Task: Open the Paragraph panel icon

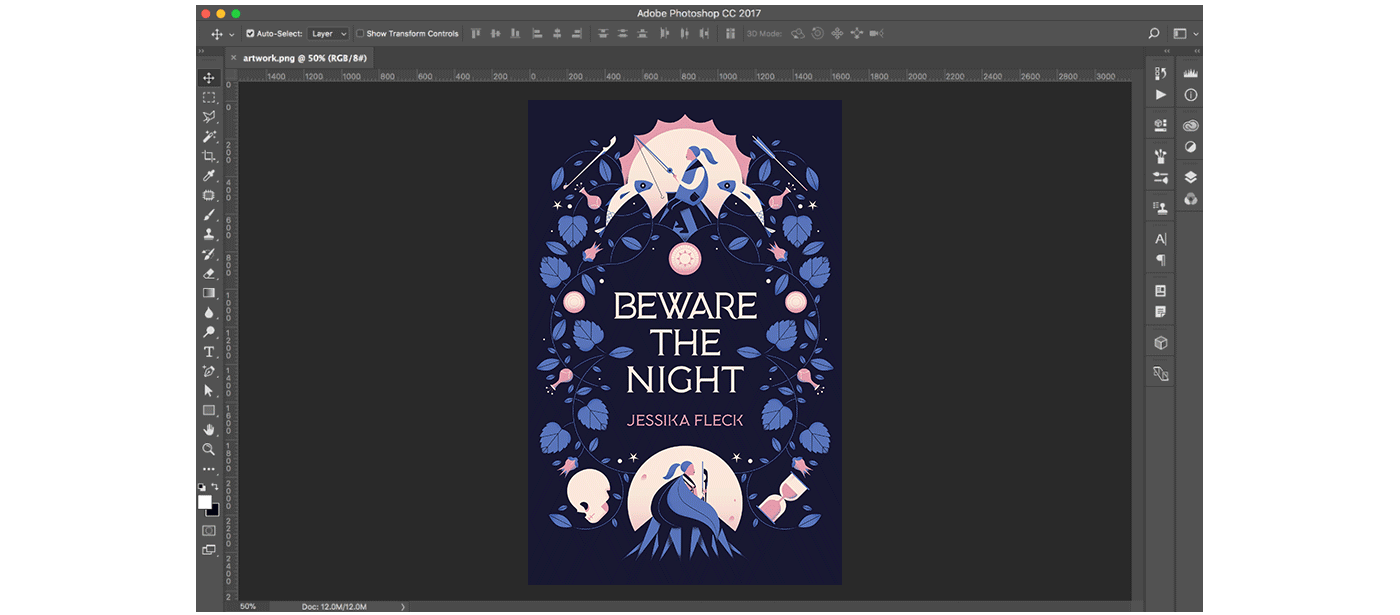Action: 1160,260
